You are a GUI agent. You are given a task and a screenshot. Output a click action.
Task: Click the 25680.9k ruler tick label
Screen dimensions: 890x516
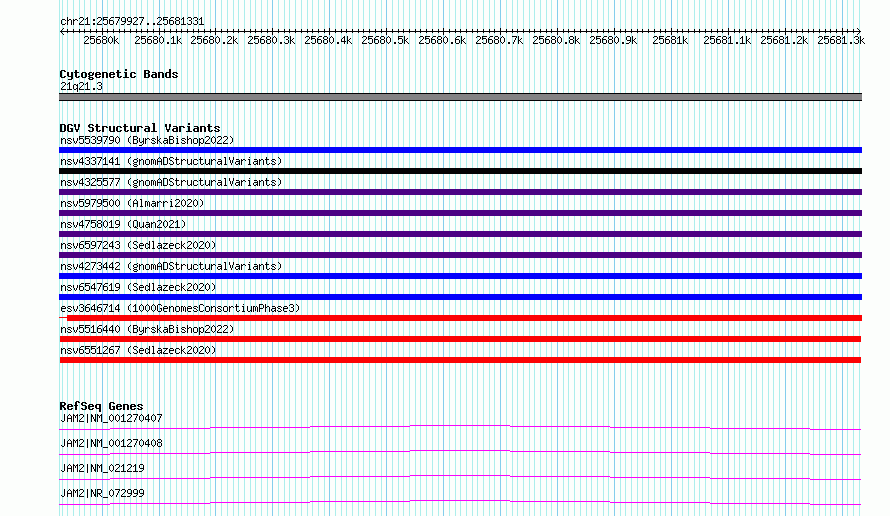(613, 40)
